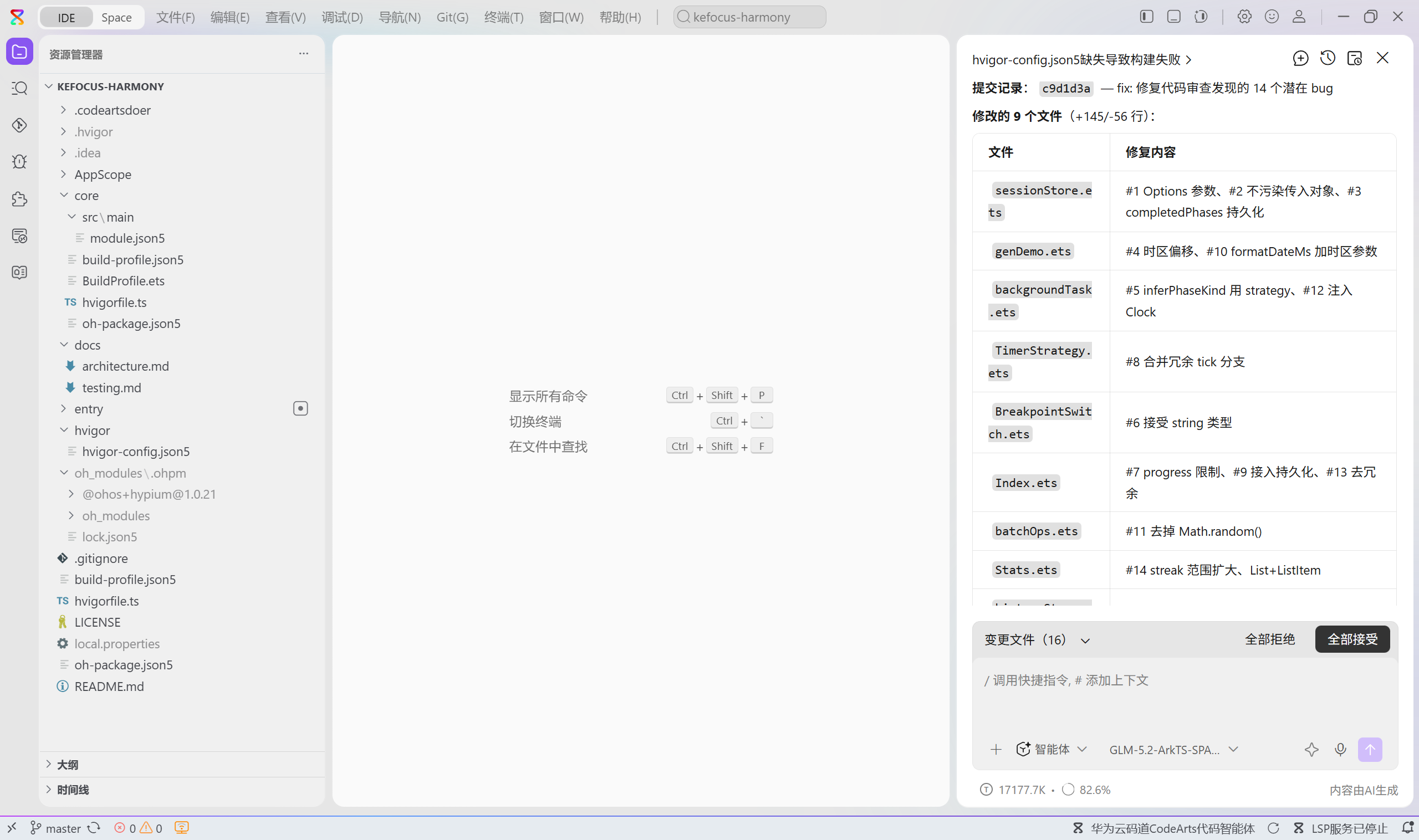
Task: Open .gitignore in file tree
Action: point(101,558)
